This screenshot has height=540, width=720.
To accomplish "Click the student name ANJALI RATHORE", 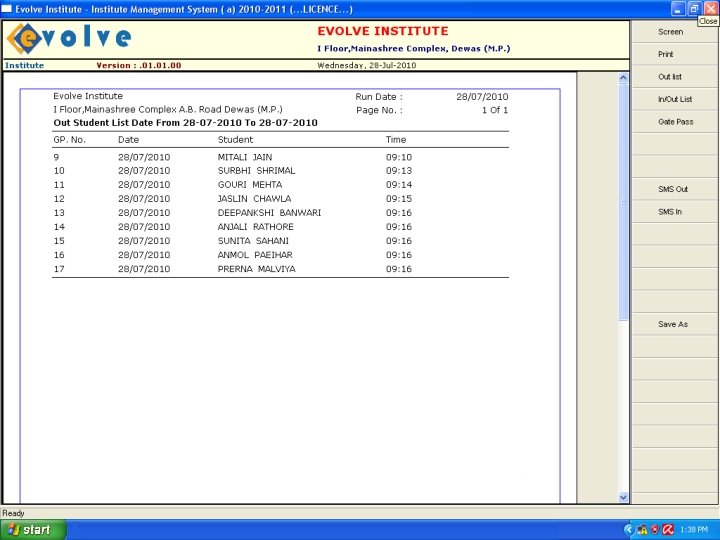I will 255,227.
